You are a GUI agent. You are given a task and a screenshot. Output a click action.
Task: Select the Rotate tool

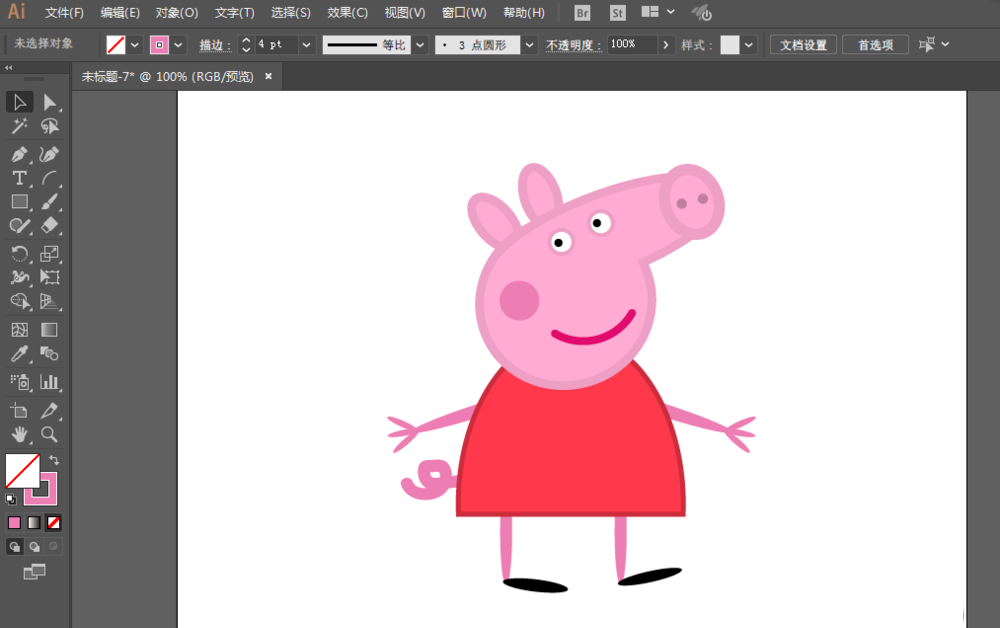(20, 254)
